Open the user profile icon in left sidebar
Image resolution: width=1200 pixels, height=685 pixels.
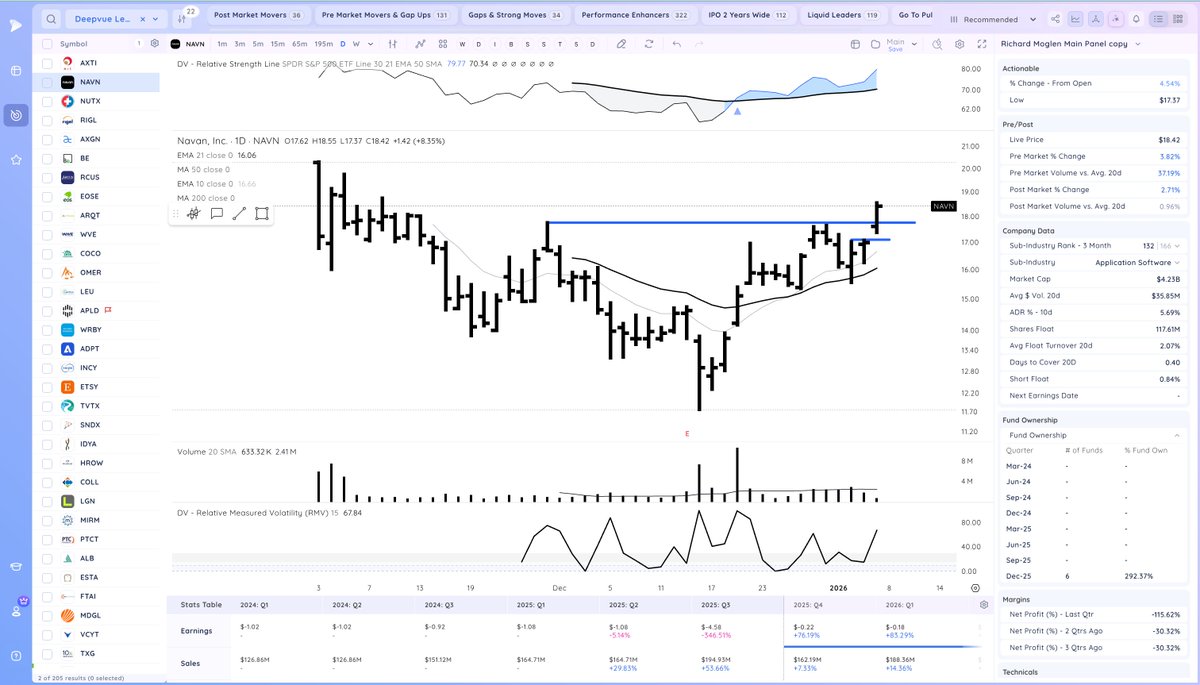tap(16, 611)
